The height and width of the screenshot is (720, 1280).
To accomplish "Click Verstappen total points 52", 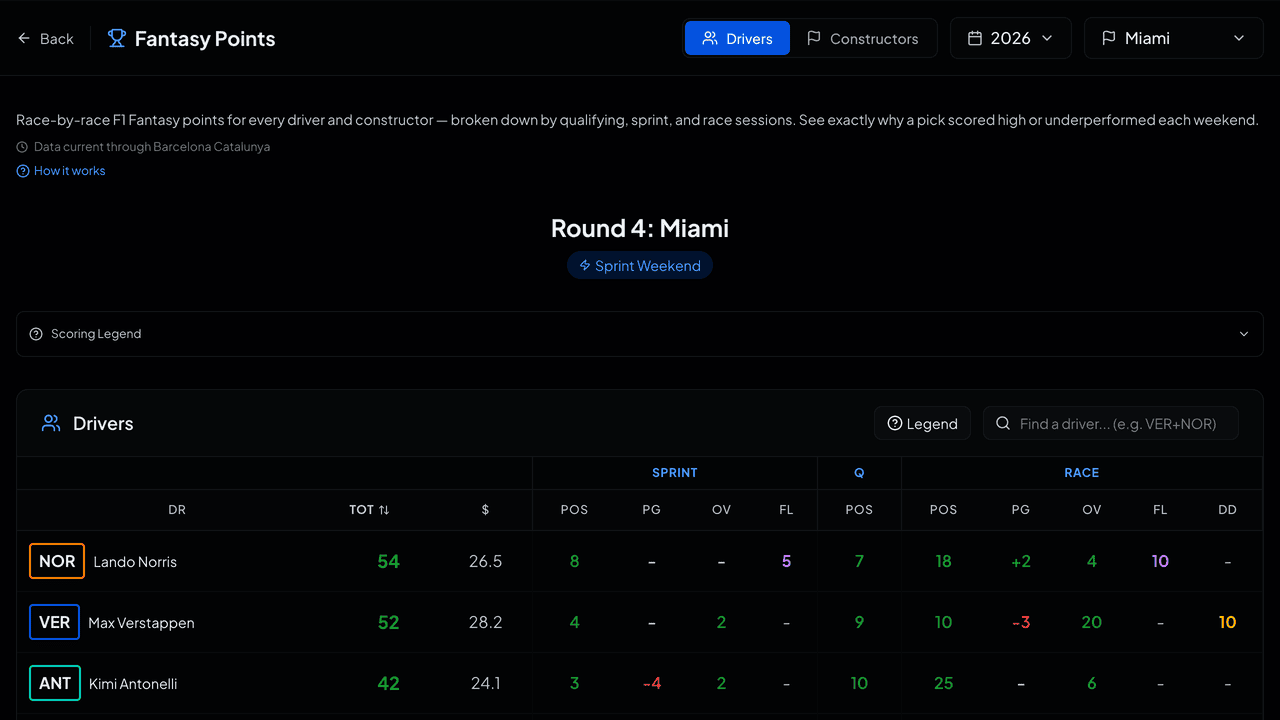I will [389, 623].
